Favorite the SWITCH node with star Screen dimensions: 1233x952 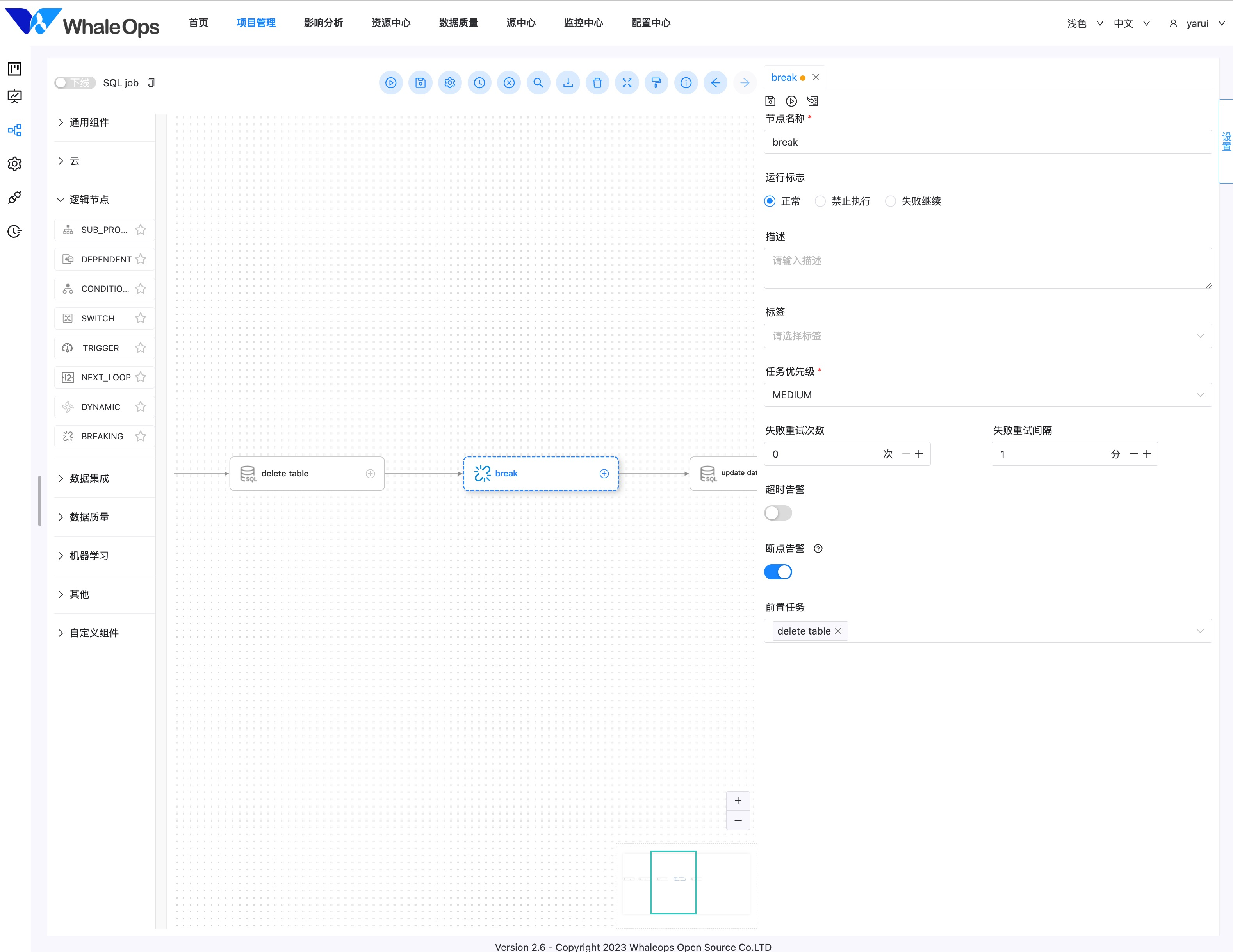point(141,319)
